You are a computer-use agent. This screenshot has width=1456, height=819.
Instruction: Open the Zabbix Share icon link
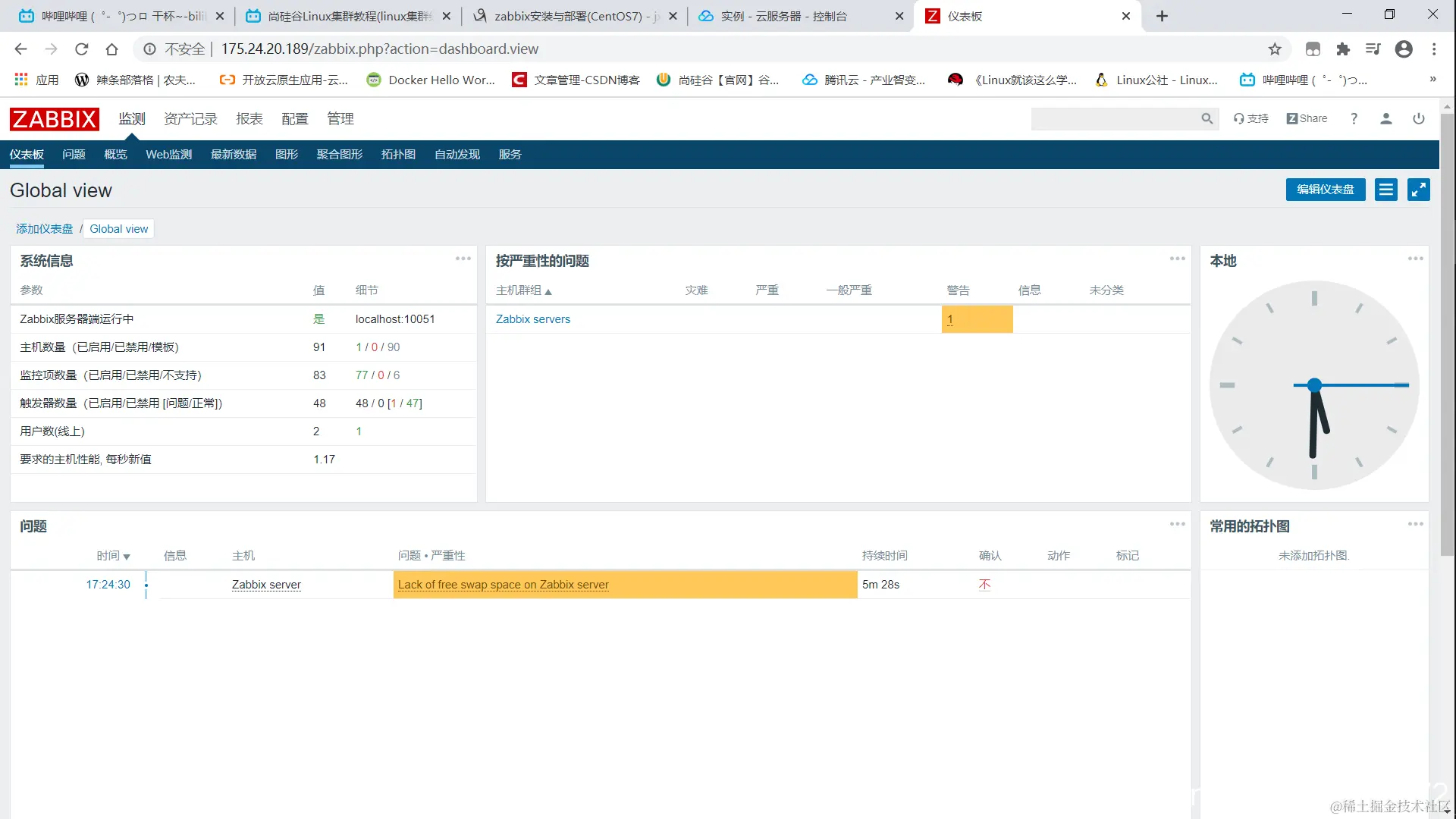click(1307, 119)
